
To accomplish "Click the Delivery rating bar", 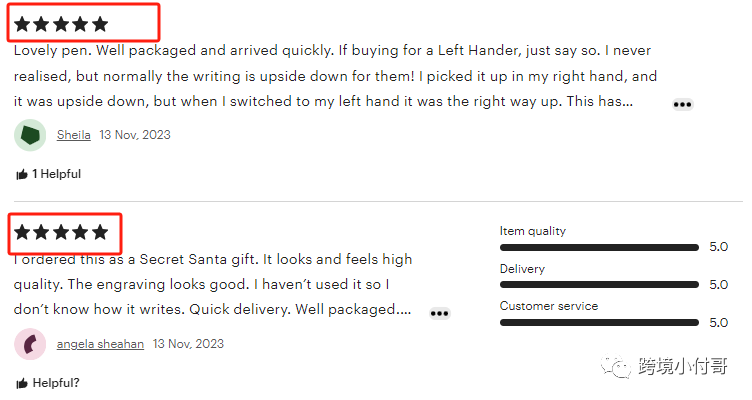I will (599, 285).
